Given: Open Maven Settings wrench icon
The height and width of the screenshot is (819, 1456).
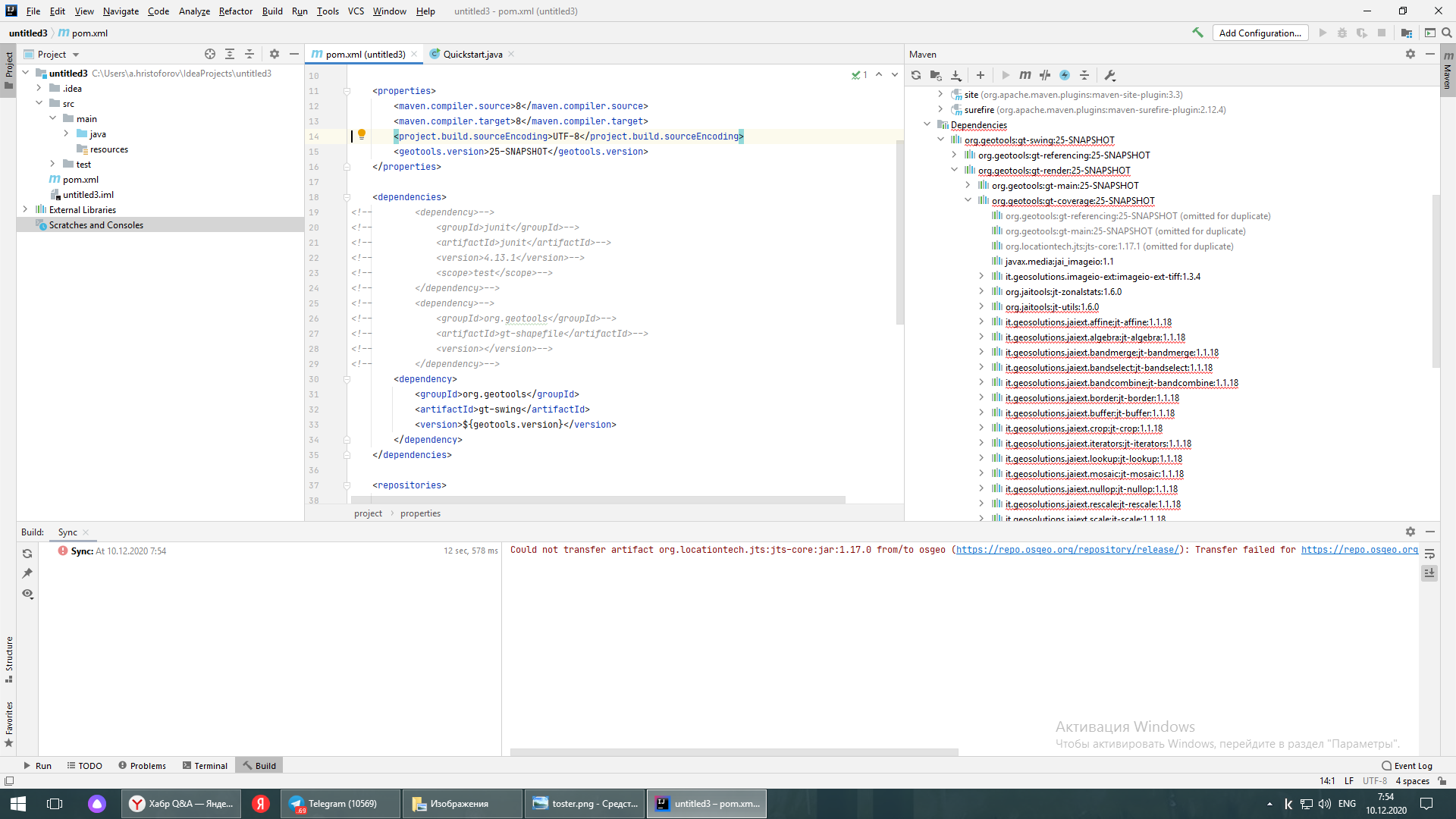Looking at the screenshot, I should coord(1110,75).
